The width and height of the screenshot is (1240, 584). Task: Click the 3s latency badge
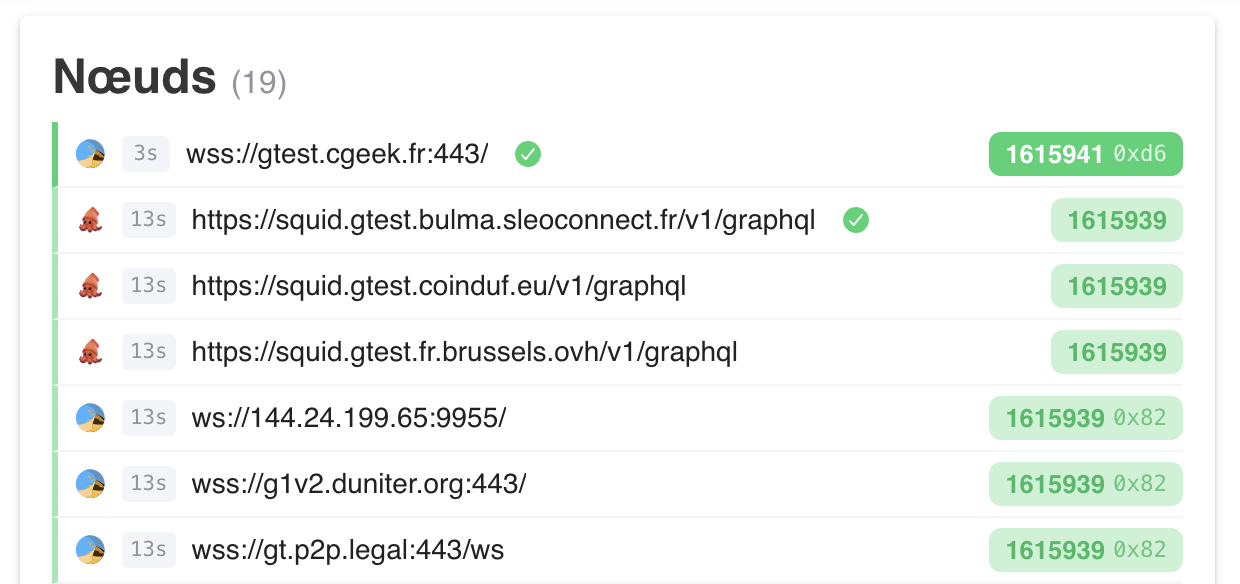click(146, 154)
